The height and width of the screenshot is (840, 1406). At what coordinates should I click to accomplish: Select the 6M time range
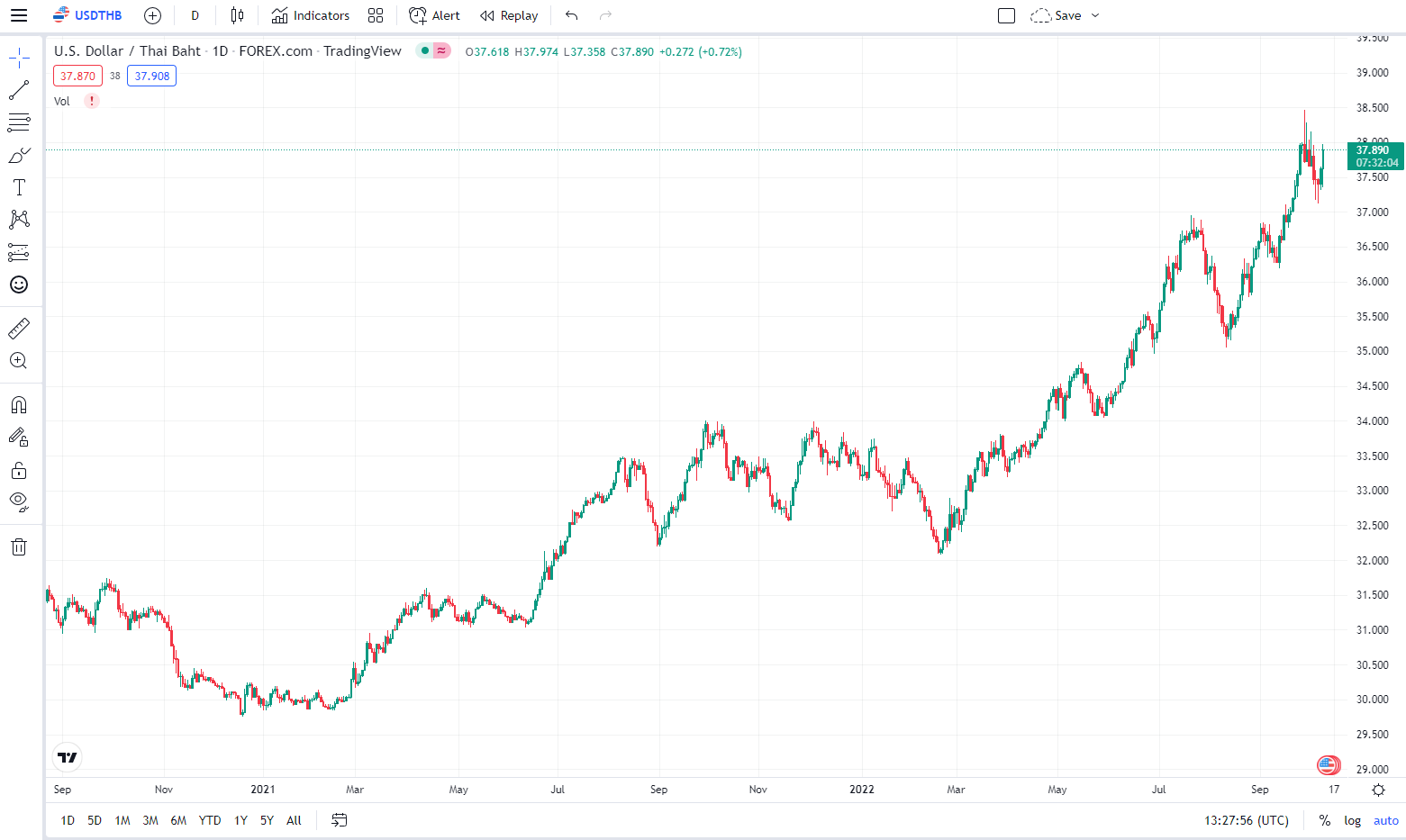pos(178,820)
